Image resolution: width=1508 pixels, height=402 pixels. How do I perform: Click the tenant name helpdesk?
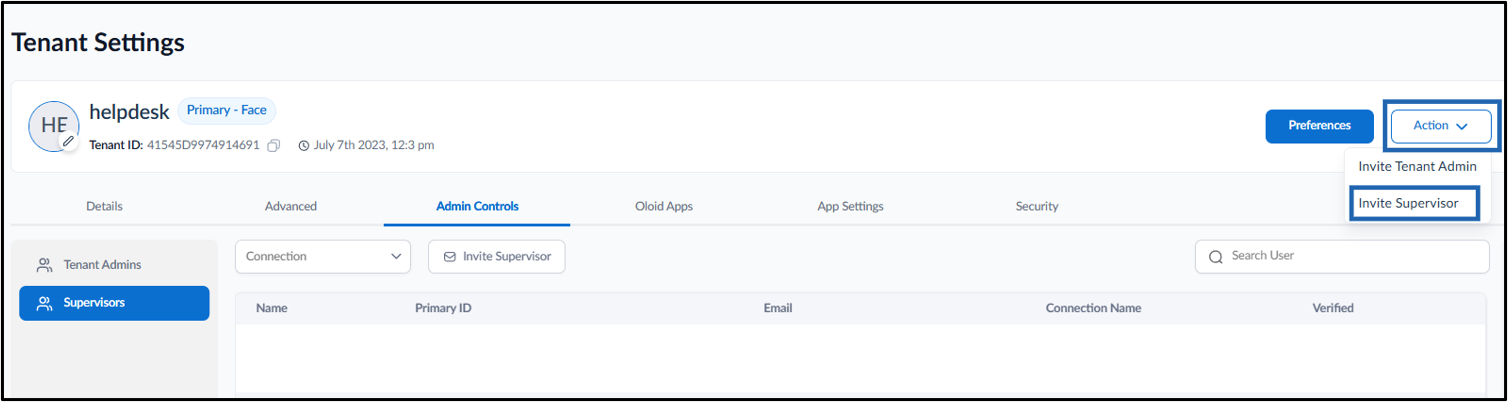[129, 112]
